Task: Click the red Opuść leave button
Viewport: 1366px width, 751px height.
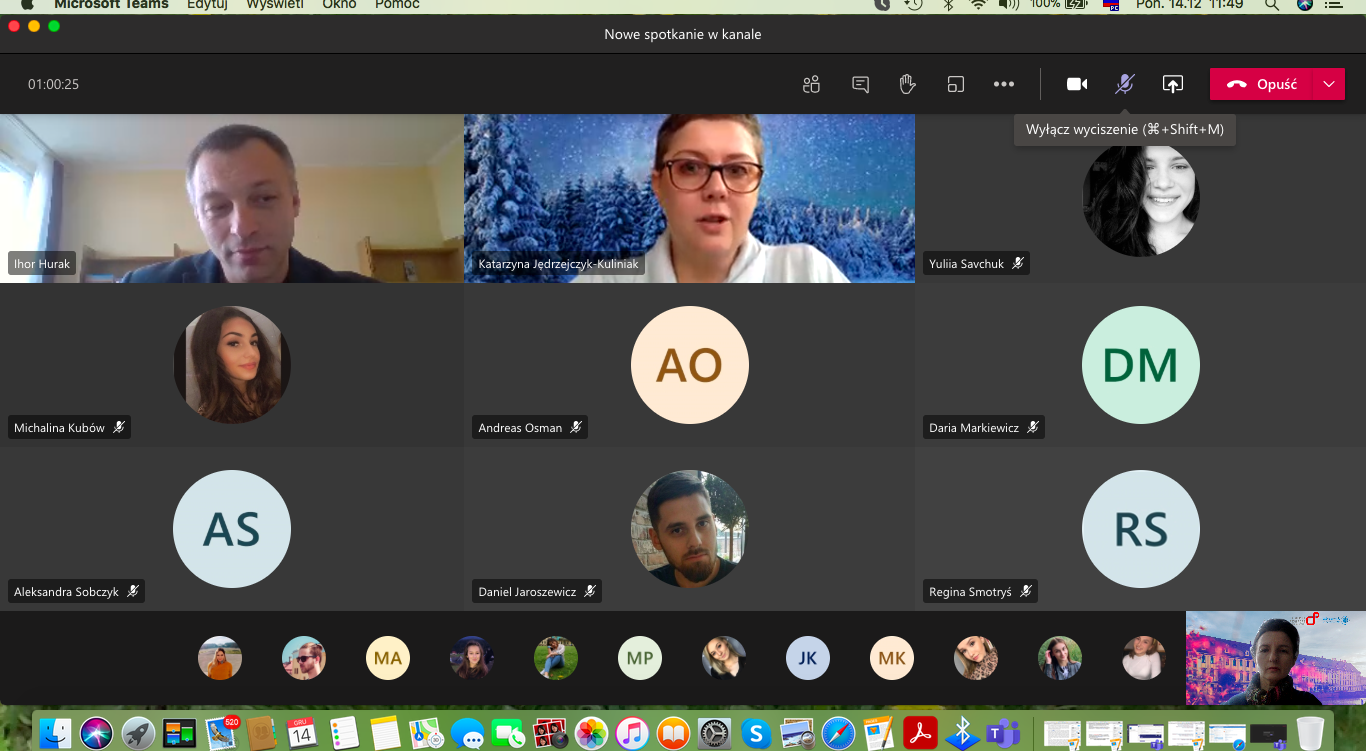Action: [x=1263, y=84]
